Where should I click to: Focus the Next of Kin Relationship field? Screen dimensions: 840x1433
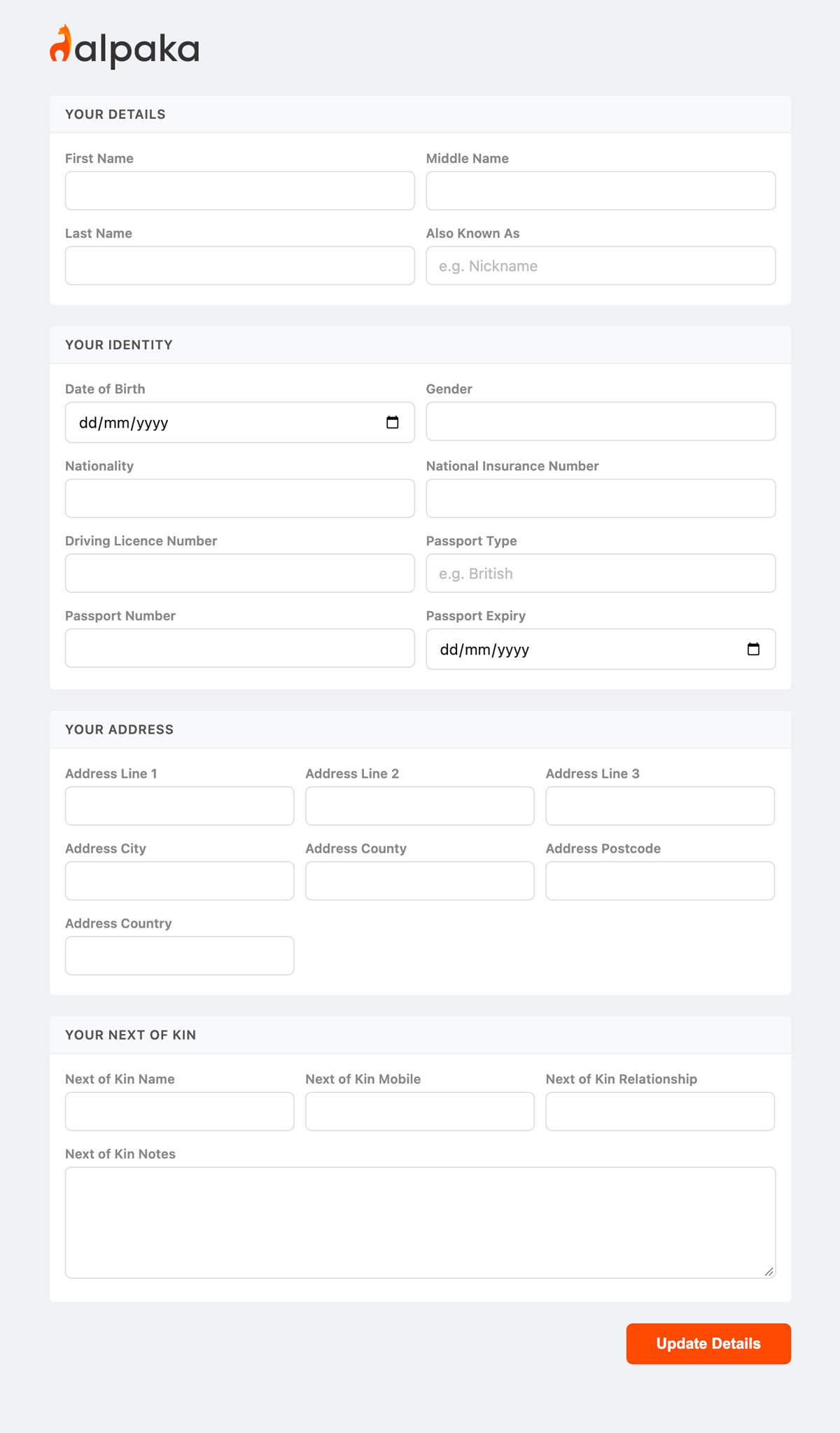click(660, 1111)
